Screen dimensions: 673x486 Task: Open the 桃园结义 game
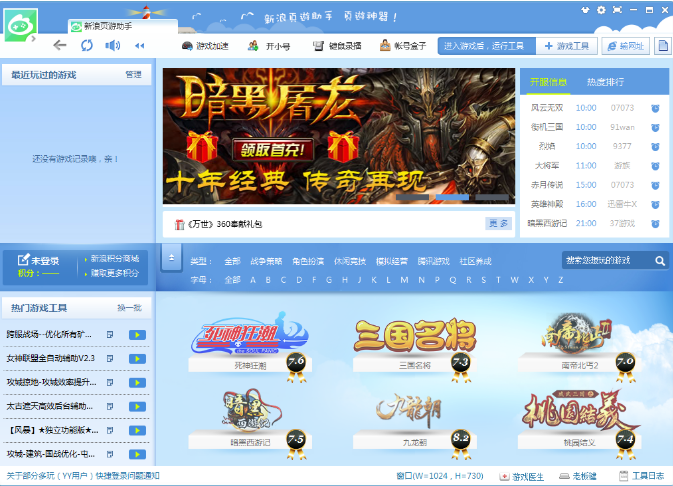579,421
